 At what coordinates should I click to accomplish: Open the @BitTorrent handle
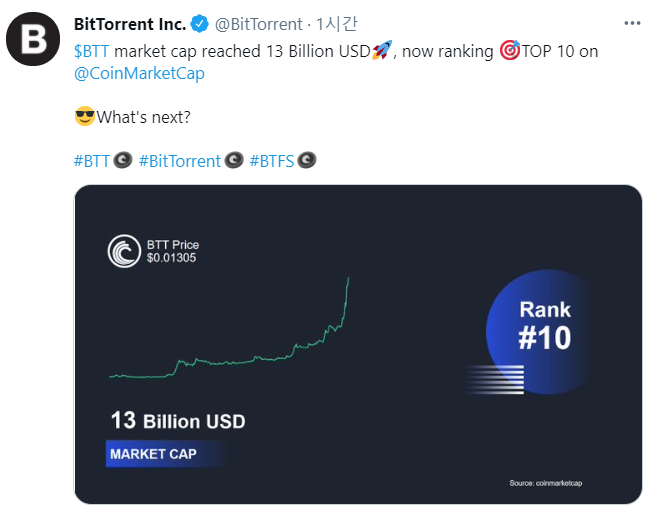pos(258,24)
